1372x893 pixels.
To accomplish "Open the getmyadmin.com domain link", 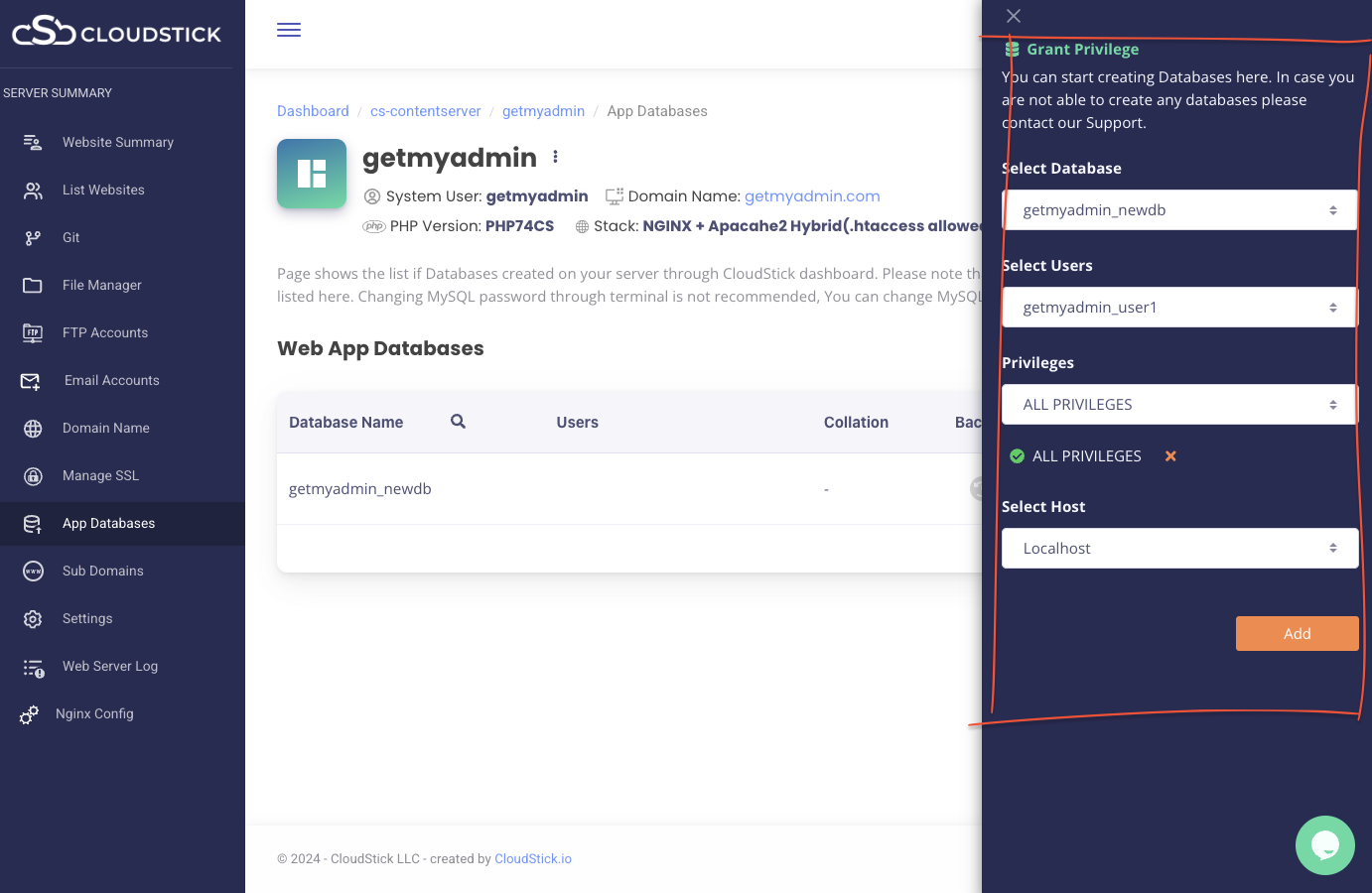I will (812, 196).
